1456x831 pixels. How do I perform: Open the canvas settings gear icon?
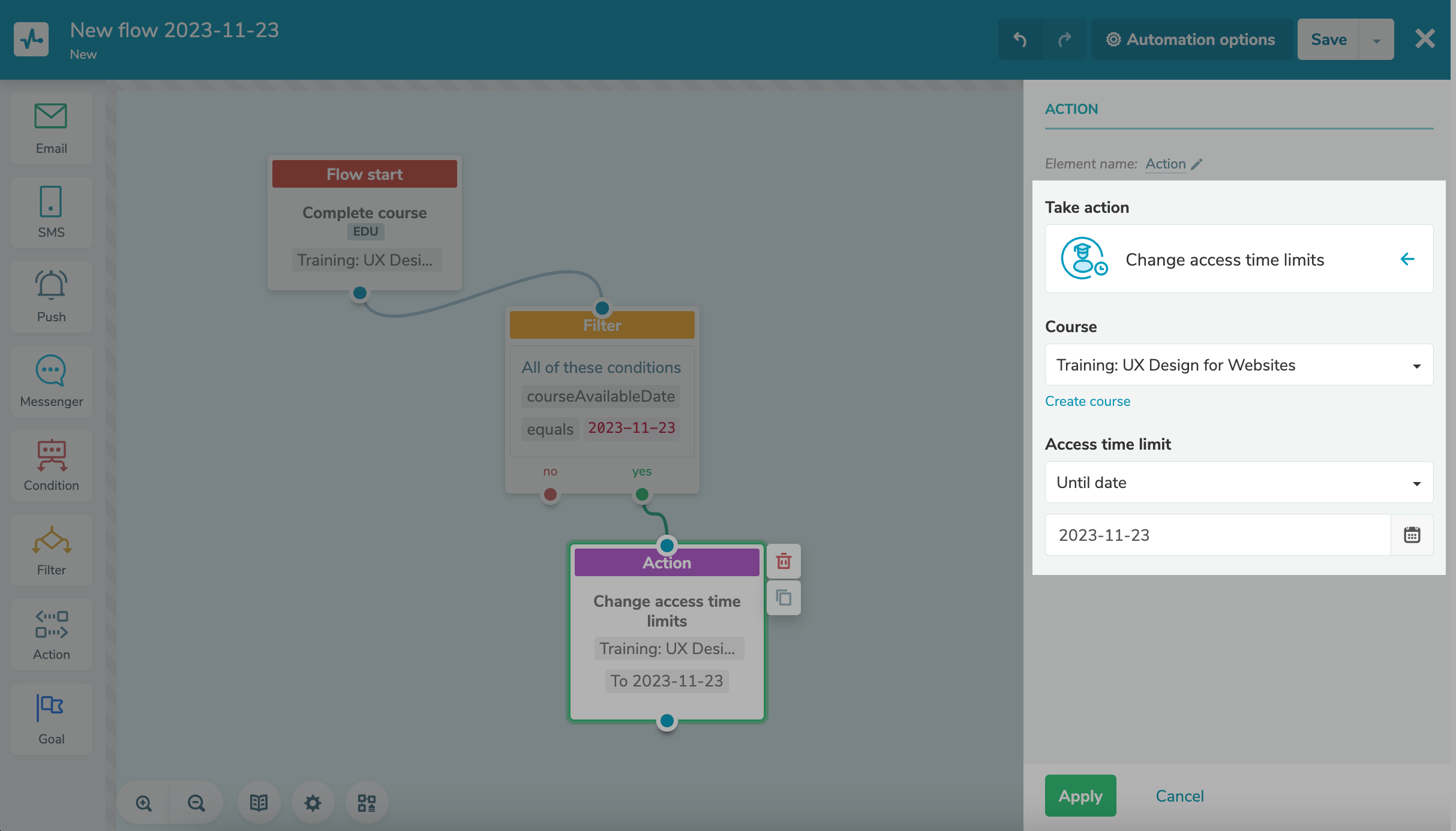pos(313,803)
